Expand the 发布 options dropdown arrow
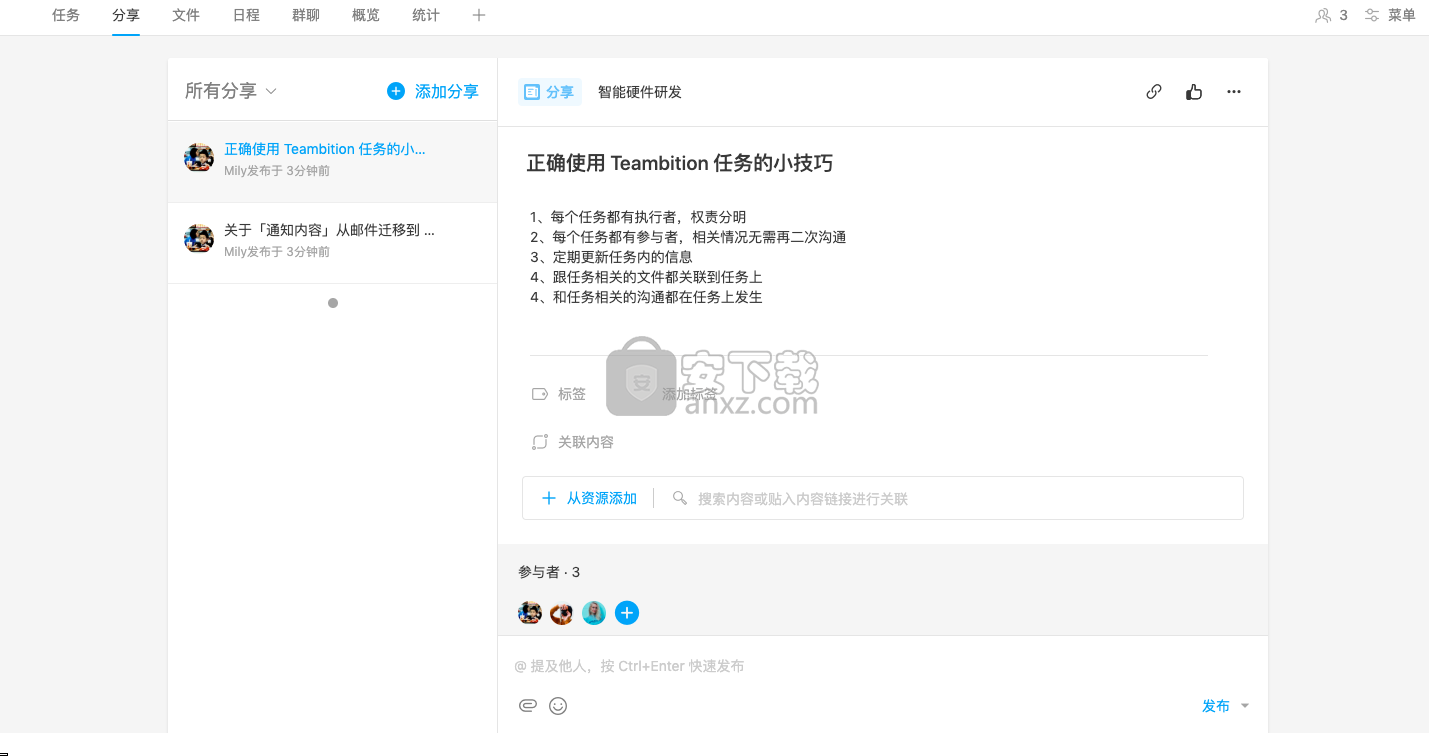 1245,706
